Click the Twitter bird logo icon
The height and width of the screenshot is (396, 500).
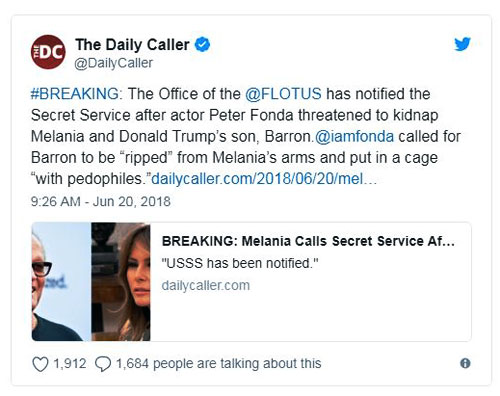[x=462, y=44]
